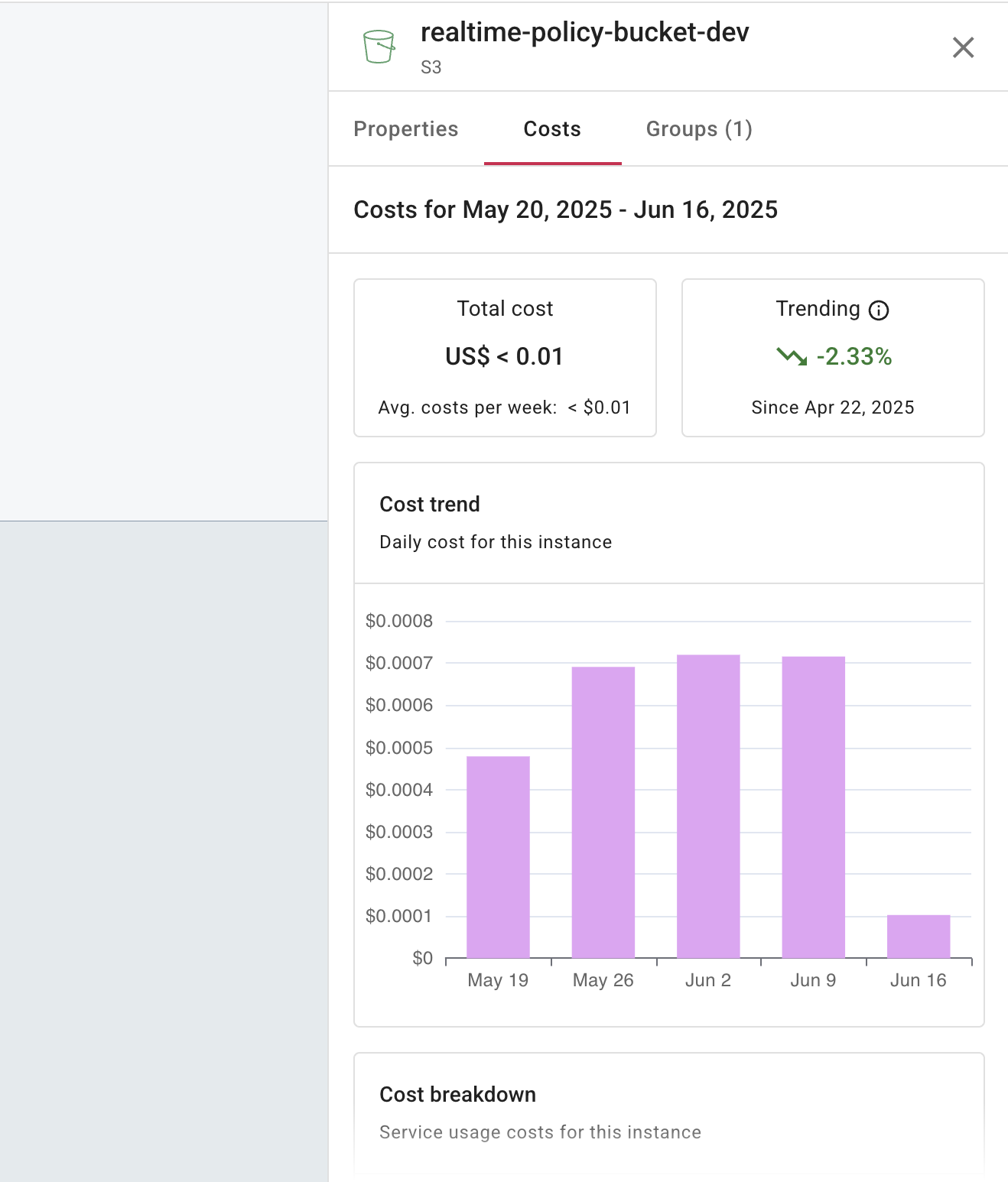
Task: Select the Costs tab
Action: pyautogui.click(x=551, y=129)
